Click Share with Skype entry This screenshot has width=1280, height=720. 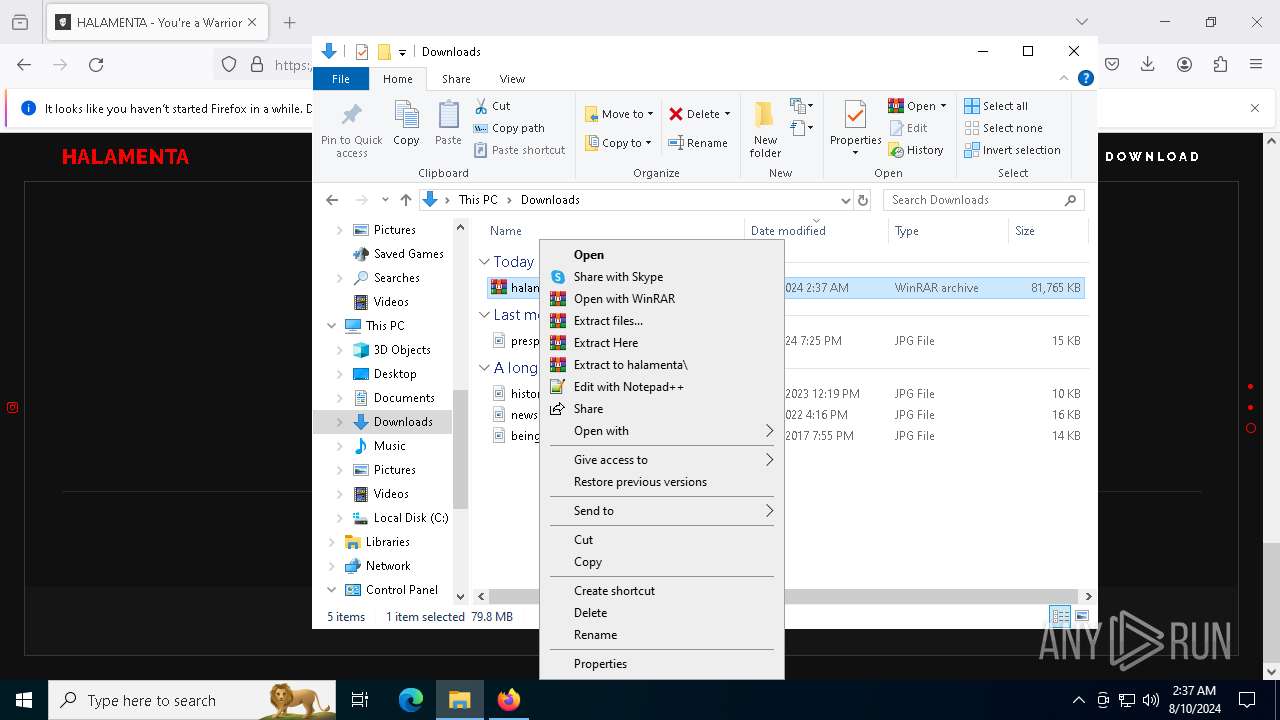[x=662, y=277]
